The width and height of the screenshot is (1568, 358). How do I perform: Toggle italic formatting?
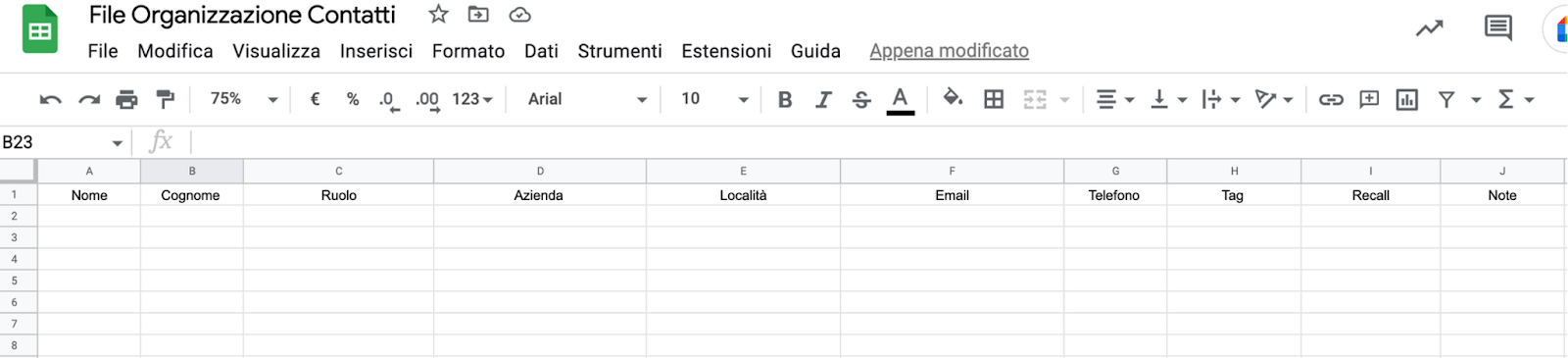[823, 99]
